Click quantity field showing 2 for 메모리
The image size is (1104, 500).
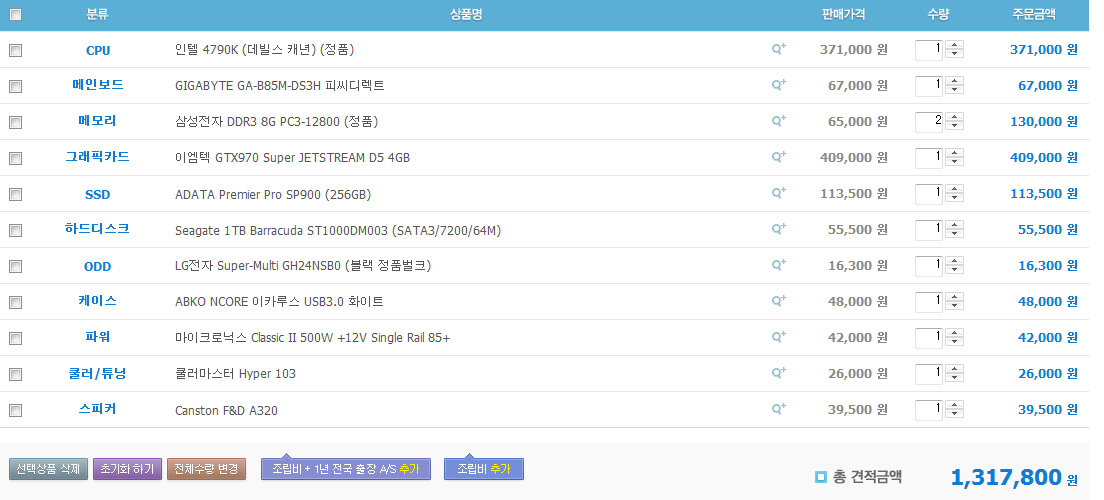point(929,122)
